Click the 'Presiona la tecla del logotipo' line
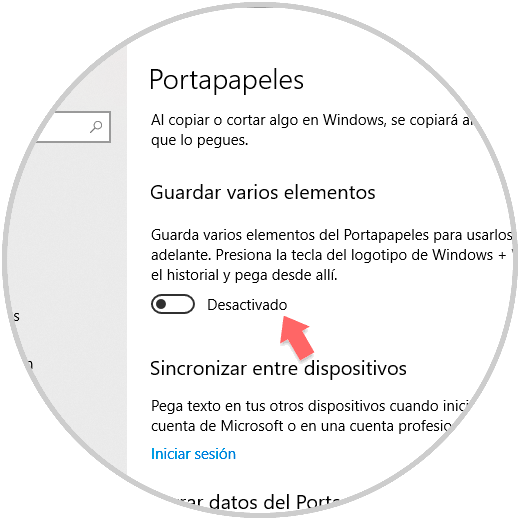Viewport: 520px width, 520px height. (333, 255)
